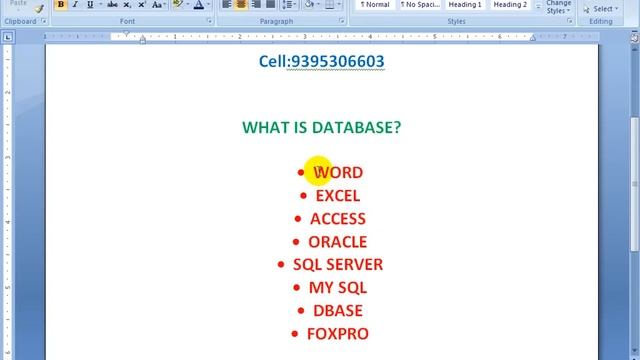Toggle Strikethrough formatting
The width and height of the screenshot is (640, 360).
(x=112, y=4)
